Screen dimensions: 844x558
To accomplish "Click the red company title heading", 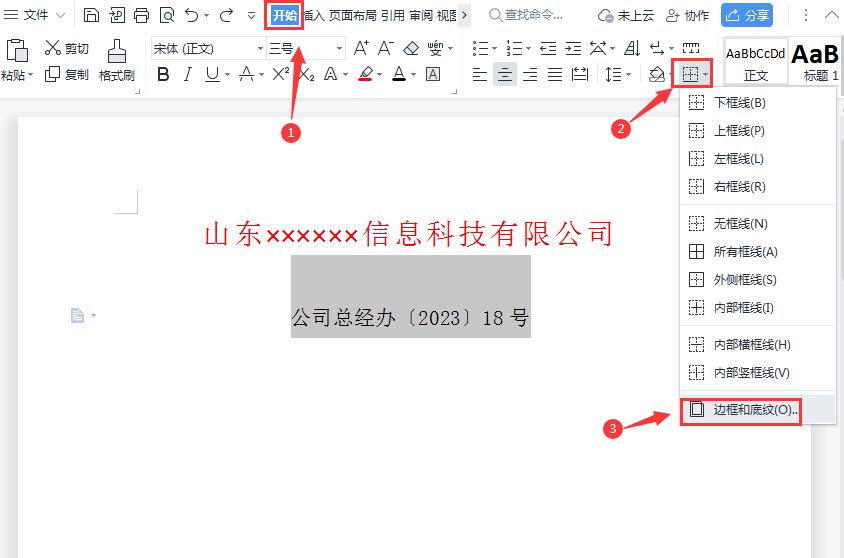I will coord(409,234).
